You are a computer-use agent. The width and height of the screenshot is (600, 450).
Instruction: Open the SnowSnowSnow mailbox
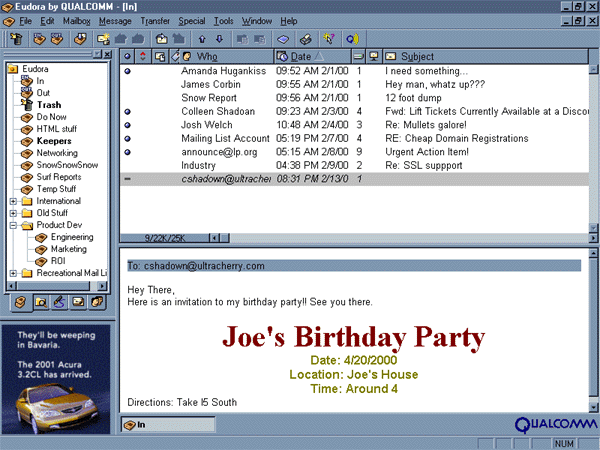[67, 165]
